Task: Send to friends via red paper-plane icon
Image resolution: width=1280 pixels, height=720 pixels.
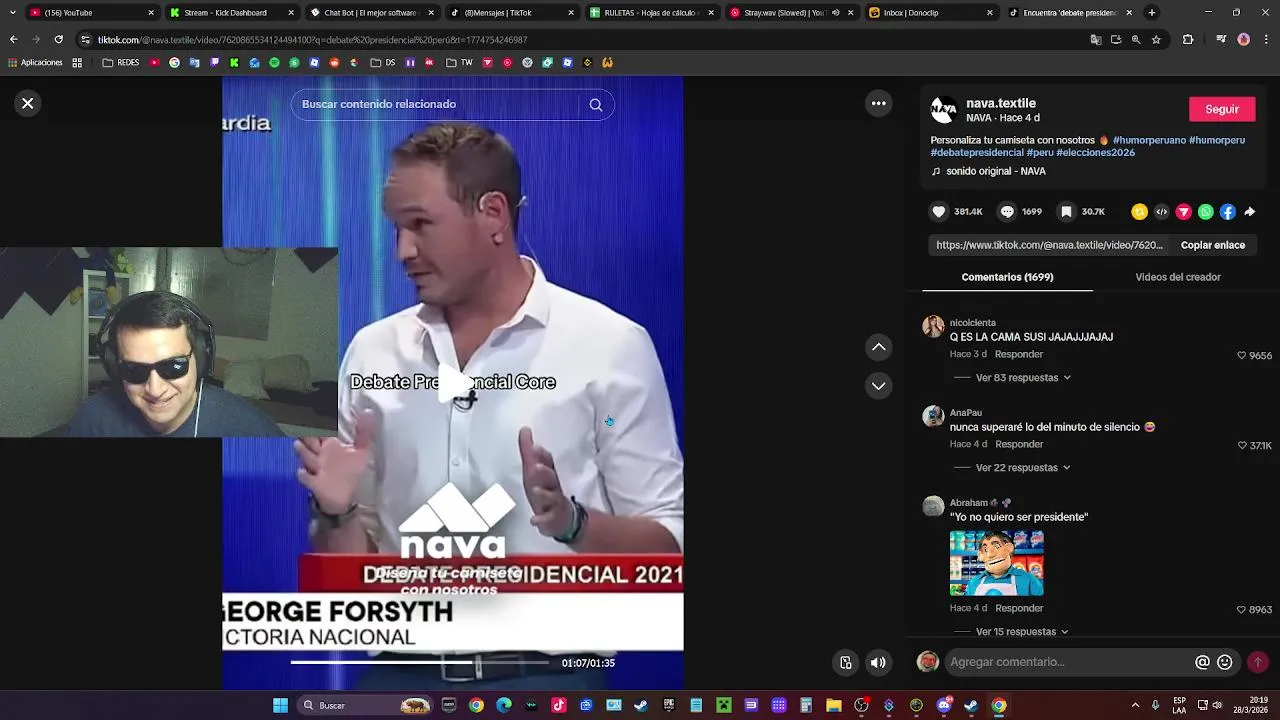Action: point(1184,212)
